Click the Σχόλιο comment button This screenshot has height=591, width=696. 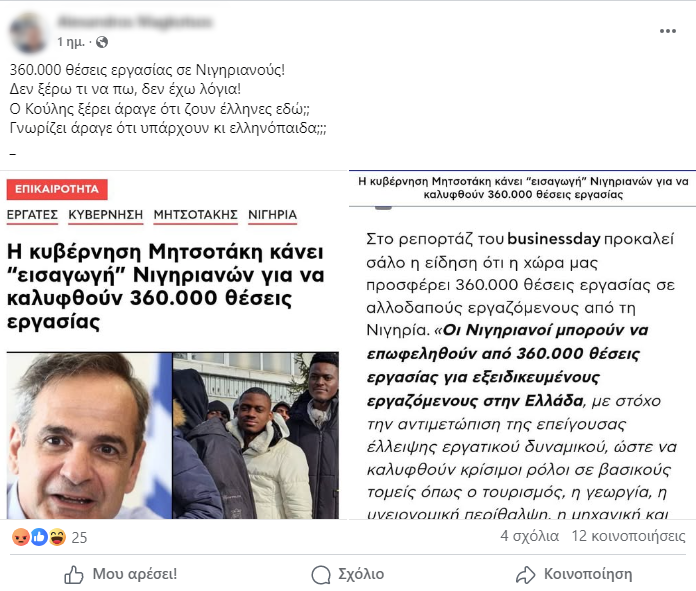348,574
